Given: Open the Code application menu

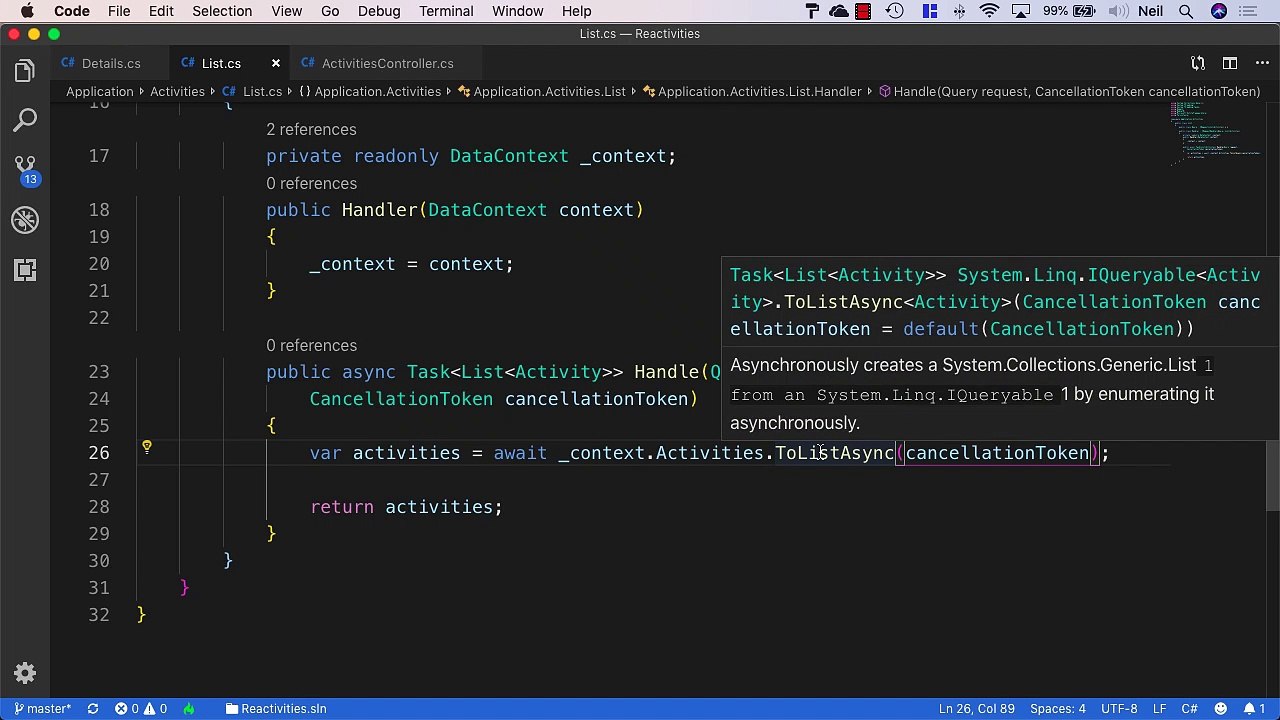Looking at the screenshot, I should coord(72,11).
